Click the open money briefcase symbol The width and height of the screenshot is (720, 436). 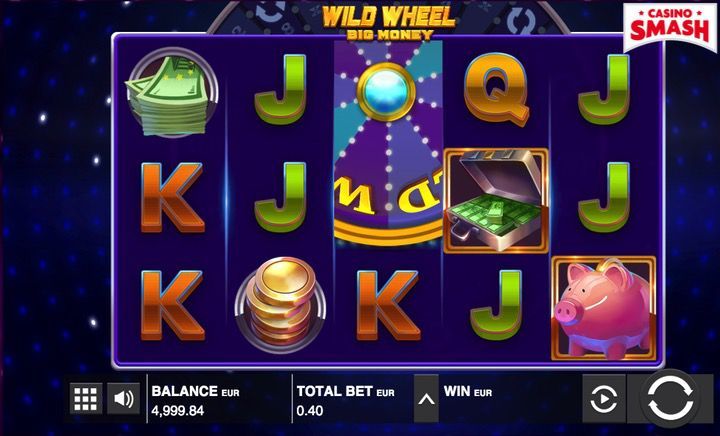click(496, 200)
